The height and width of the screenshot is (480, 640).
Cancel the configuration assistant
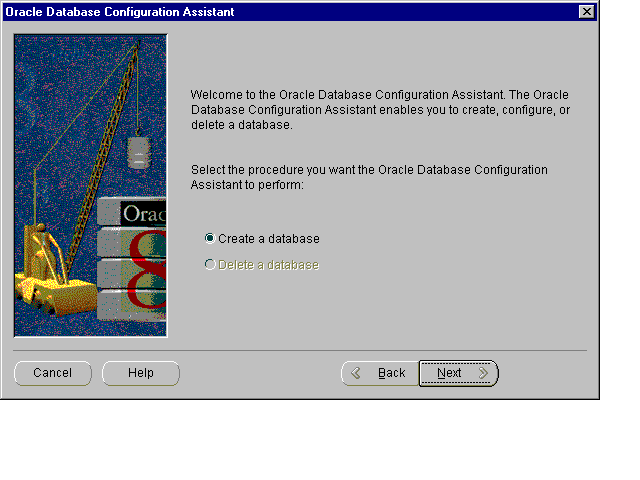tap(52, 373)
